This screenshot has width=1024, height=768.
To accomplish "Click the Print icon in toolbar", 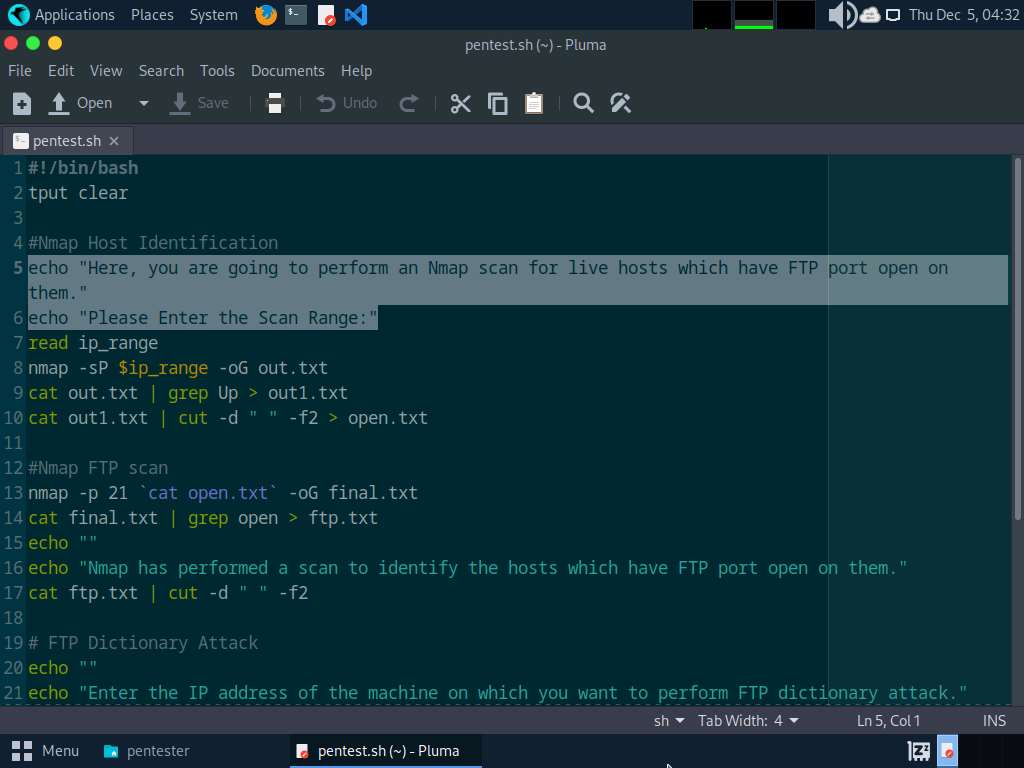I will click(275, 103).
